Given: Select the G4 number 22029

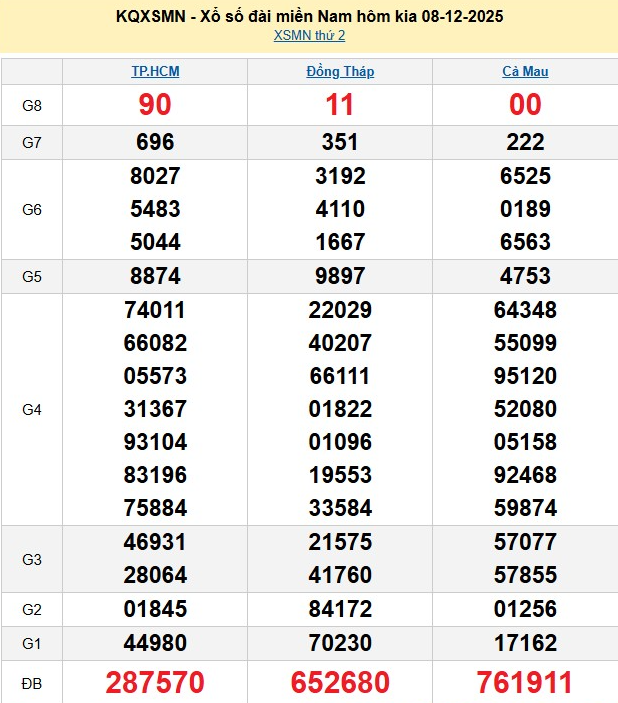Looking at the screenshot, I should [340, 310].
